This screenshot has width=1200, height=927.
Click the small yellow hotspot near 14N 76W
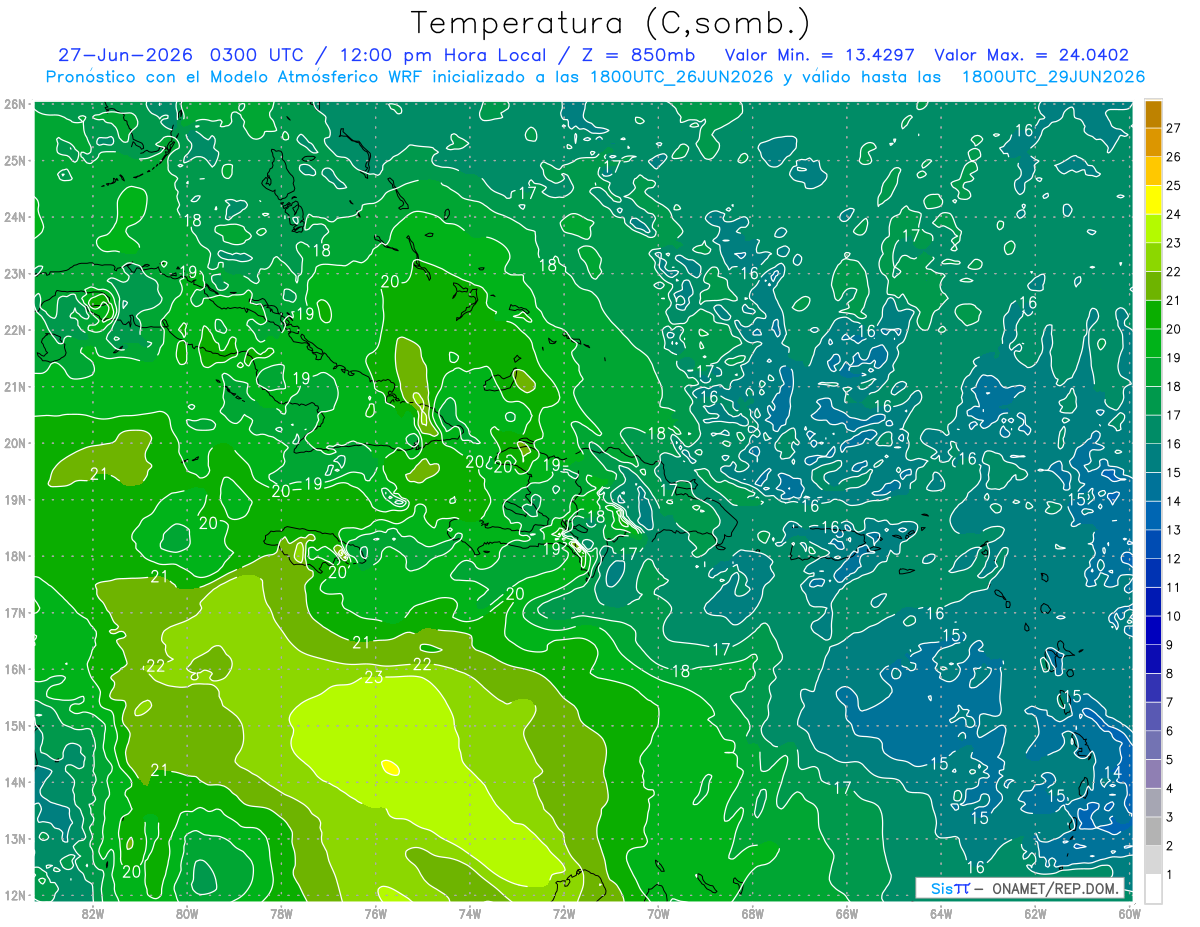[x=390, y=767]
